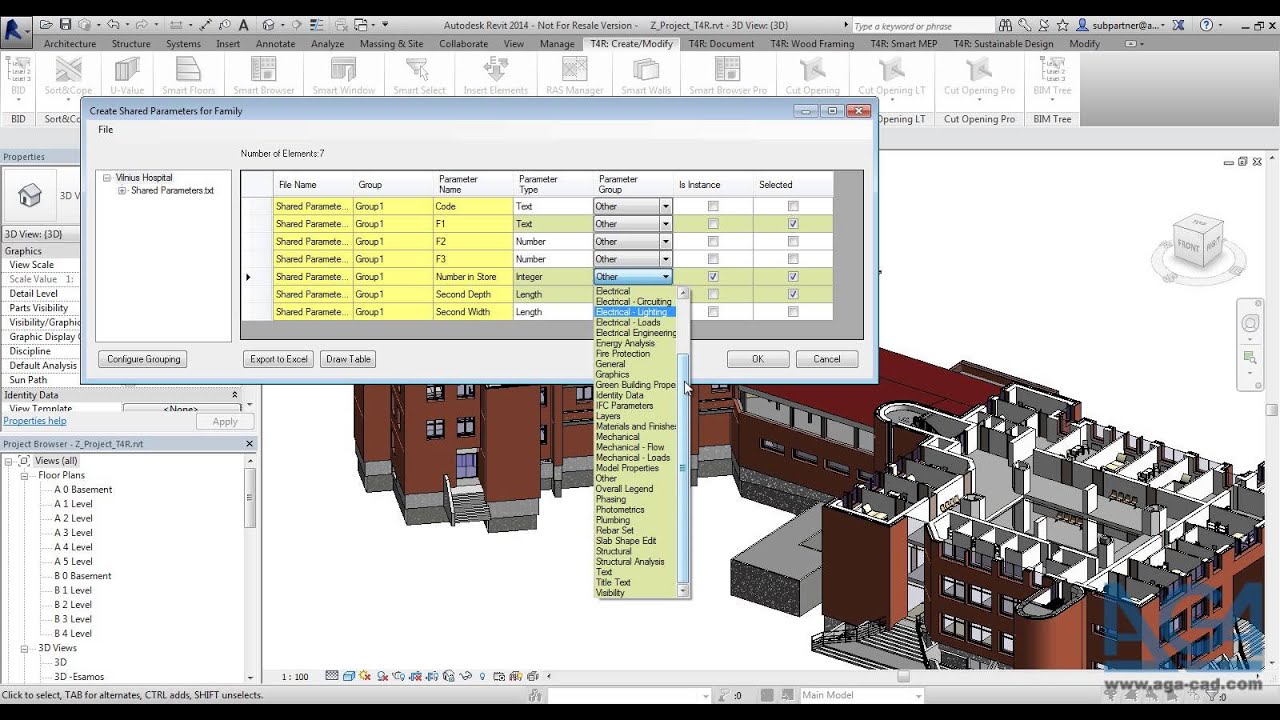Collapse the 3D Views node in Project Browser
This screenshot has height=720, width=1280.
[x=25, y=648]
